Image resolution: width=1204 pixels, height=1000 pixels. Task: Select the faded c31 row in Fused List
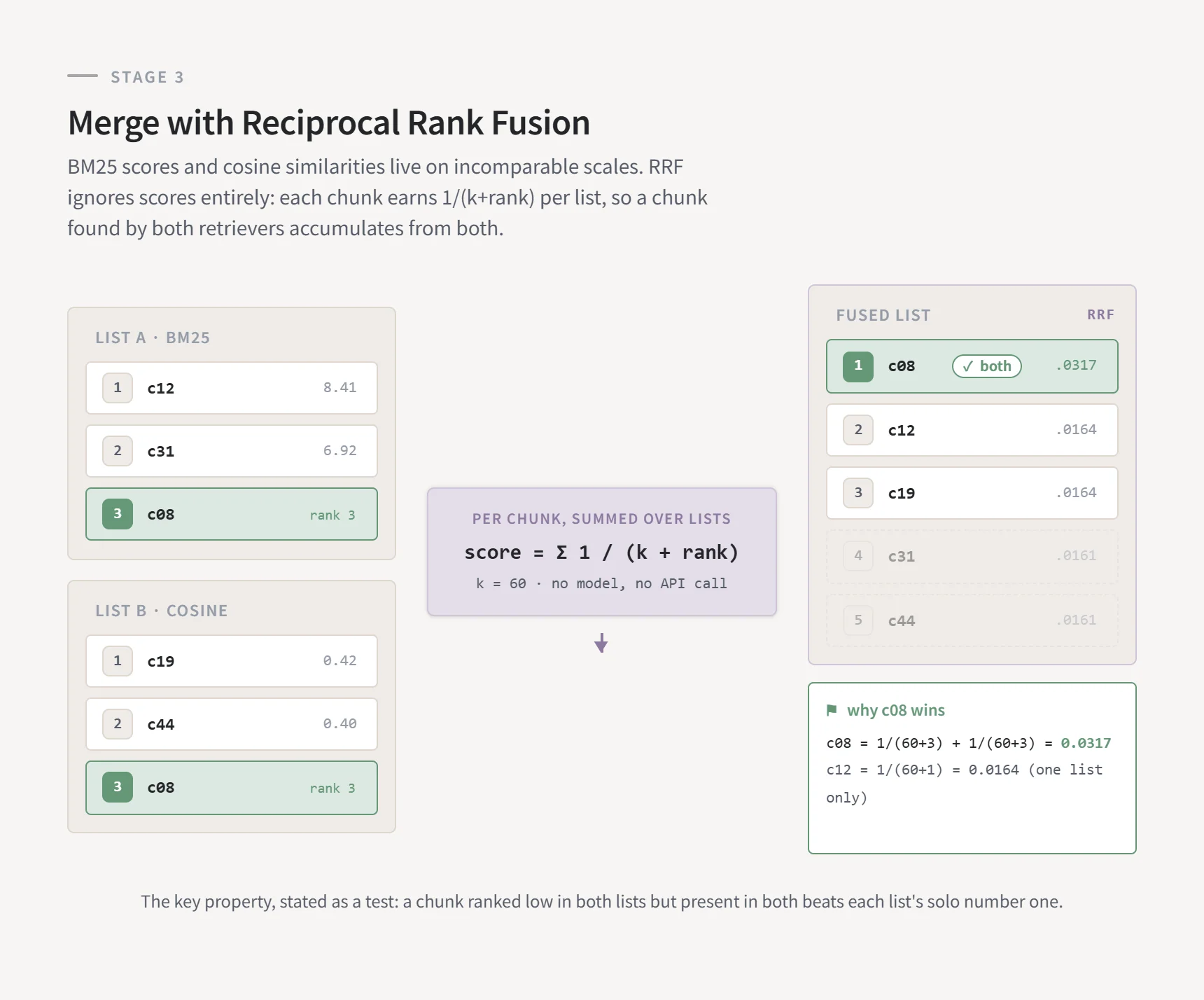972,556
